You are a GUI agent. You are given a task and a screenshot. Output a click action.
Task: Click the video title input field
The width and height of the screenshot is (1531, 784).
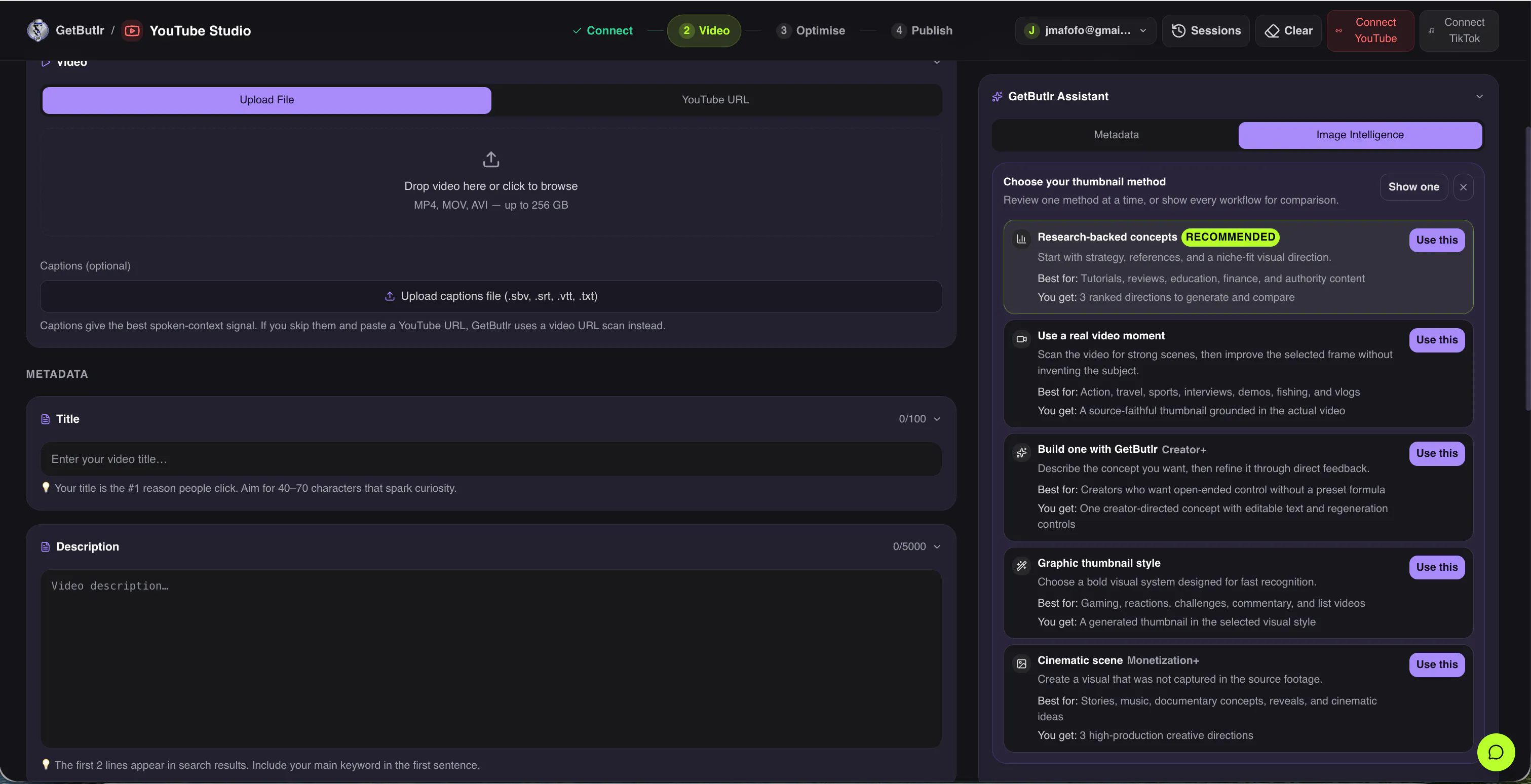tap(491, 459)
